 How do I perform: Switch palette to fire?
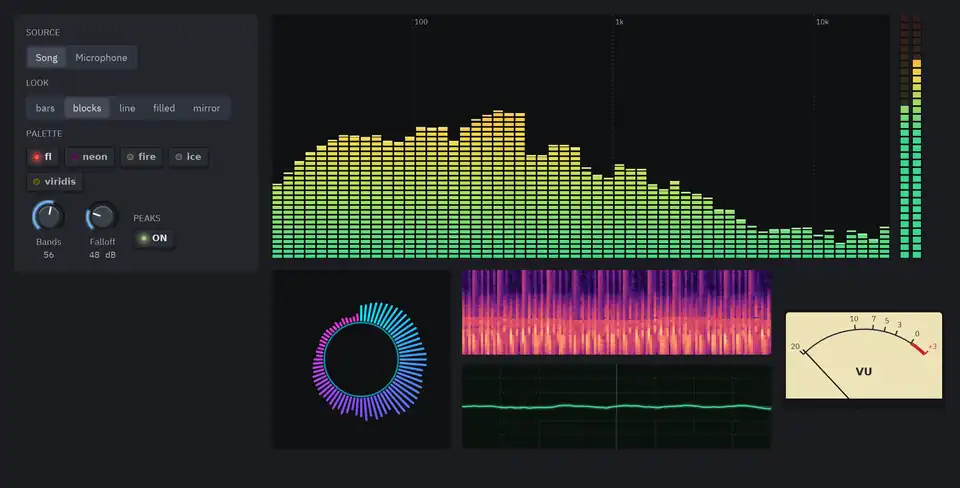[141, 157]
